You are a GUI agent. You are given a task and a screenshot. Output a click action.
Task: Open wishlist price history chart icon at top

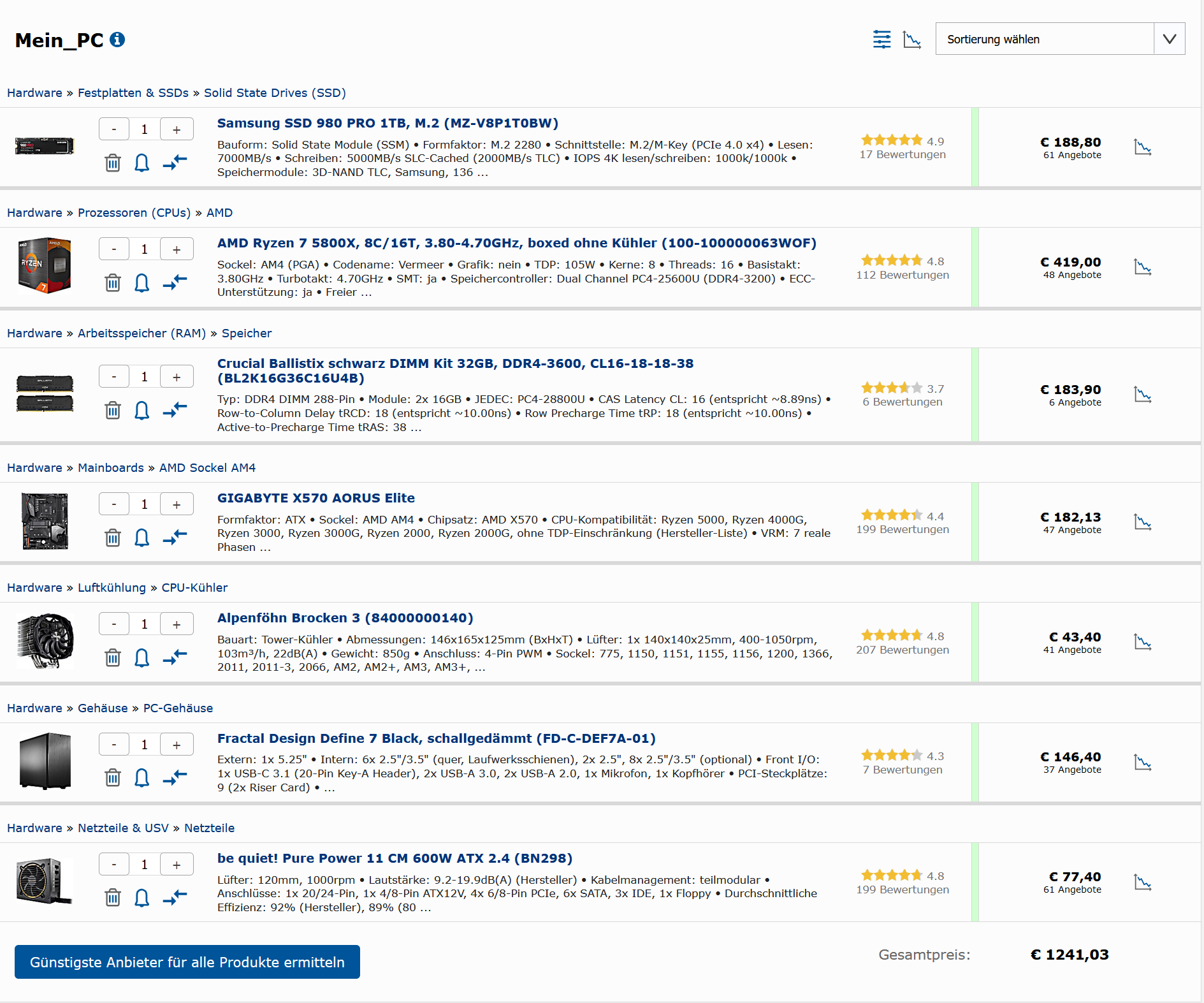[x=912, y=40]
